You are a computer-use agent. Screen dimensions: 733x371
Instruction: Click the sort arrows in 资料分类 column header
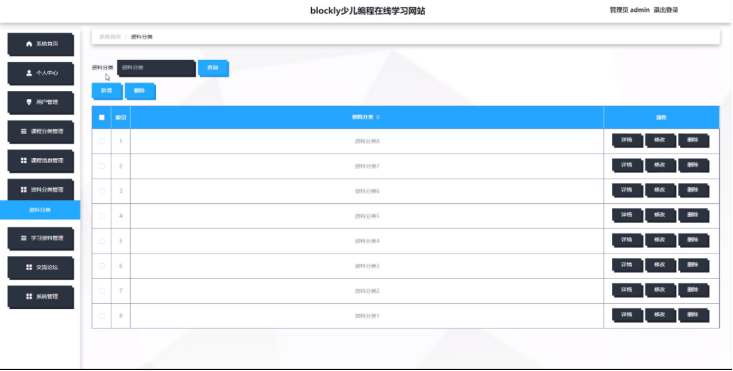pyautogui.click(x=378, y=117)
